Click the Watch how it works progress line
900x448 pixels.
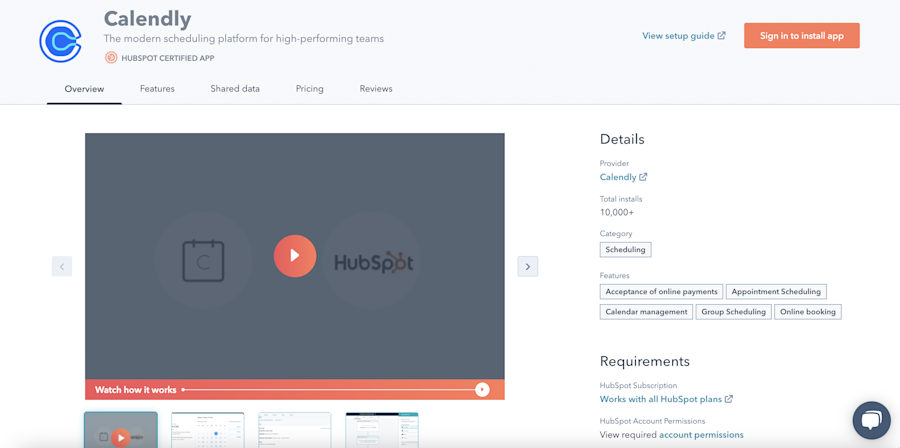coord(328,389)
